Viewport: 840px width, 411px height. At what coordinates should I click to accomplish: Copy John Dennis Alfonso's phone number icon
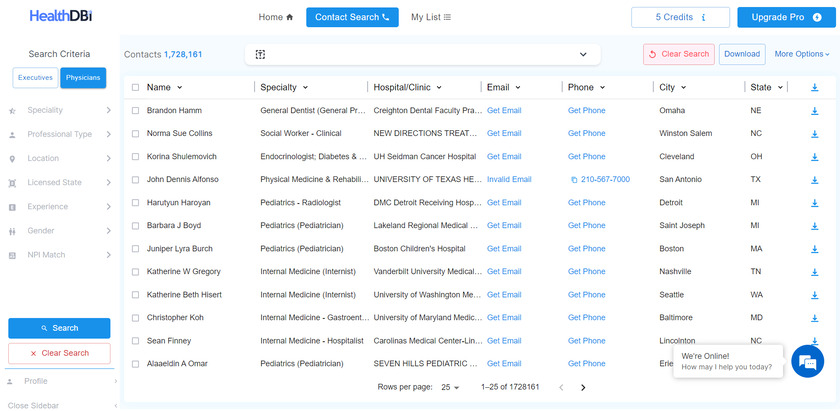574,180
